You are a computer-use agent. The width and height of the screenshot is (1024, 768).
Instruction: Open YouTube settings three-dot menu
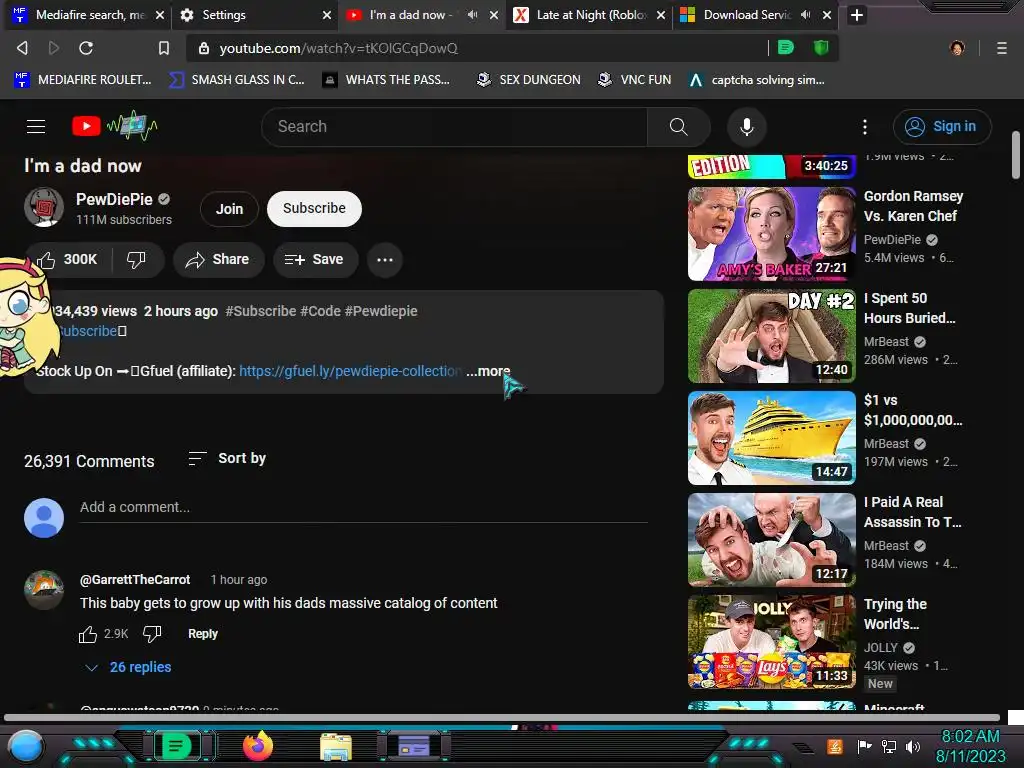coord(865,127)
